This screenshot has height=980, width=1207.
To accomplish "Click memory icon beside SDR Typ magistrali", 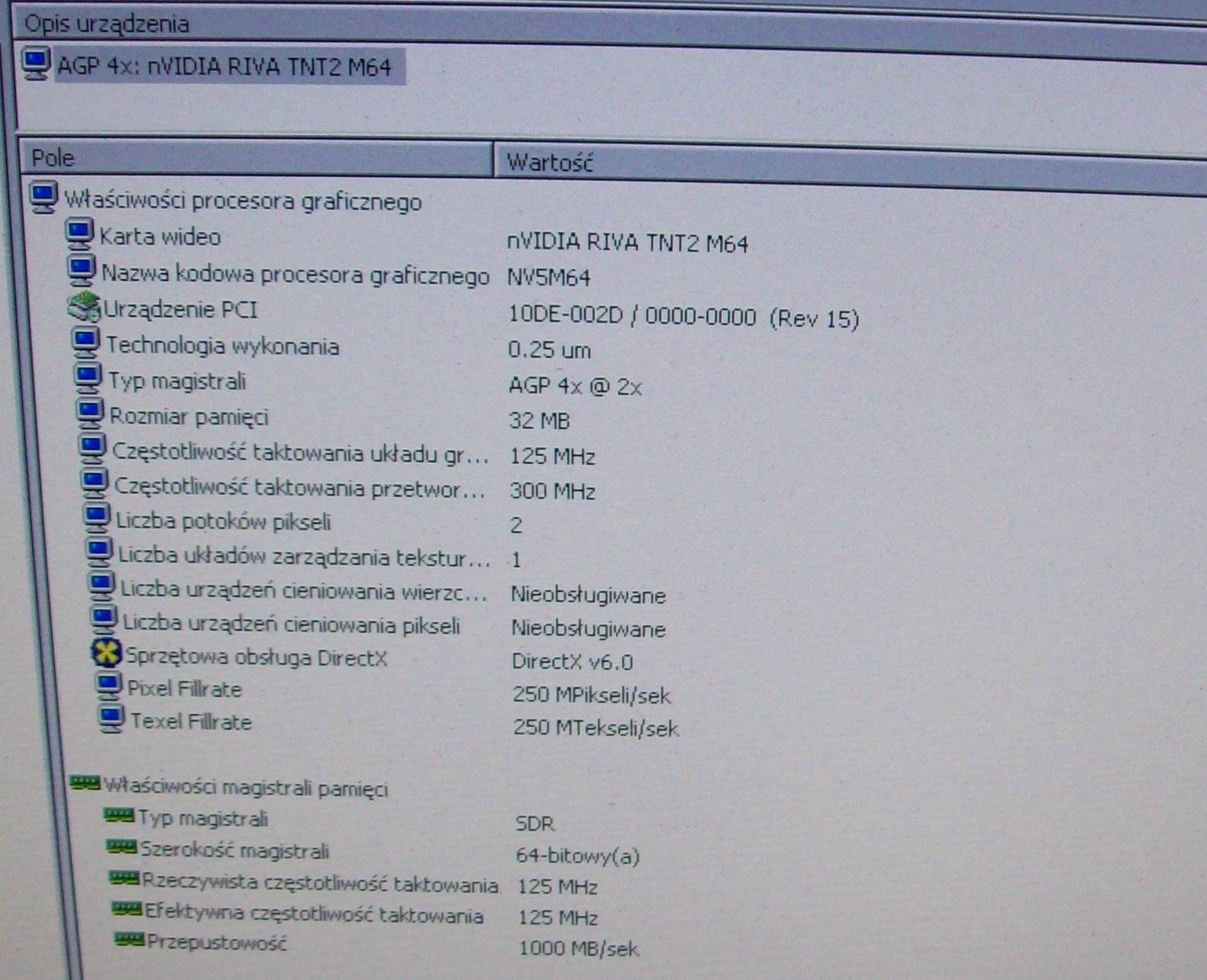I will [x=118, y=816].
